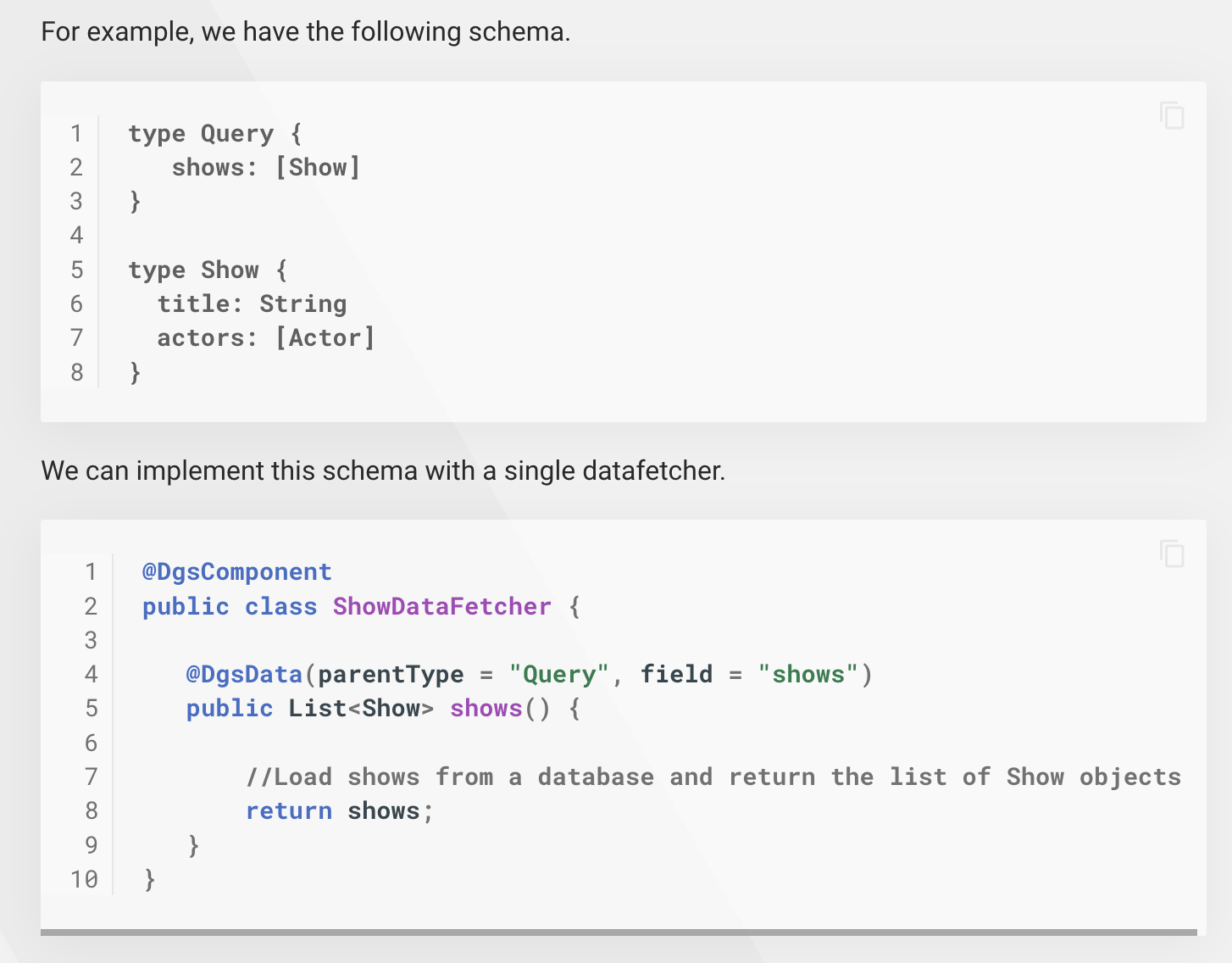The image size is (1232, 963).
Task: Click the '@DgsData' annotation
Action: (244, 675)
